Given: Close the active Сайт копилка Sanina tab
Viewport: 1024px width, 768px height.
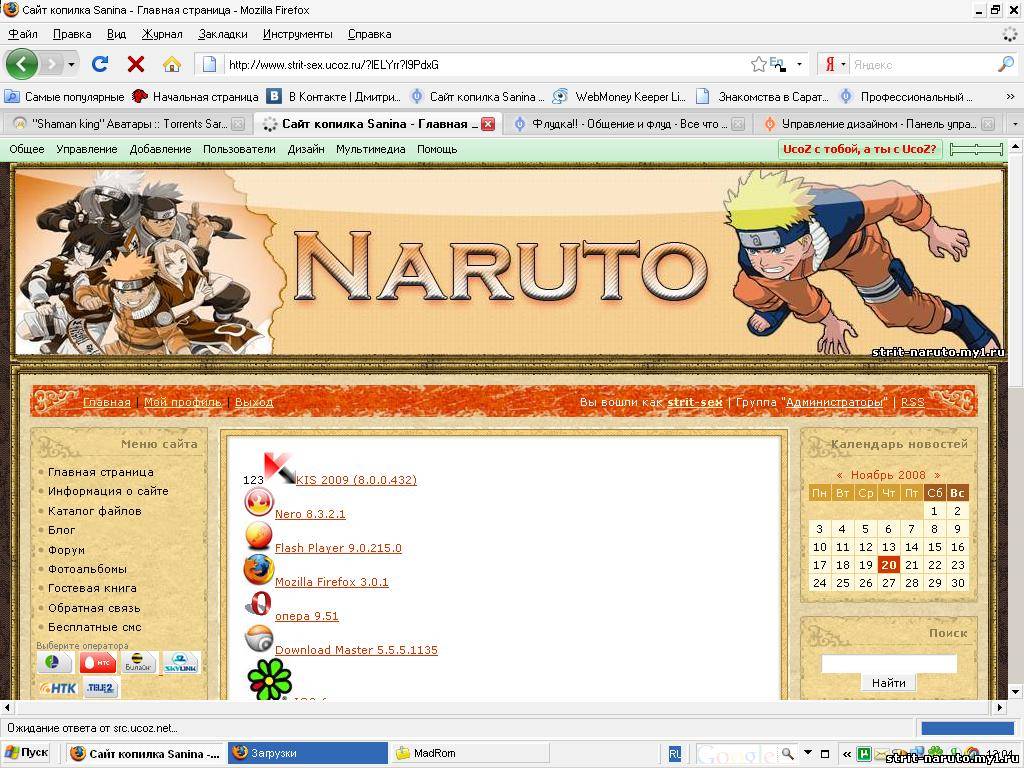Looking at the screenshot, I should click(x=488, y=124).
